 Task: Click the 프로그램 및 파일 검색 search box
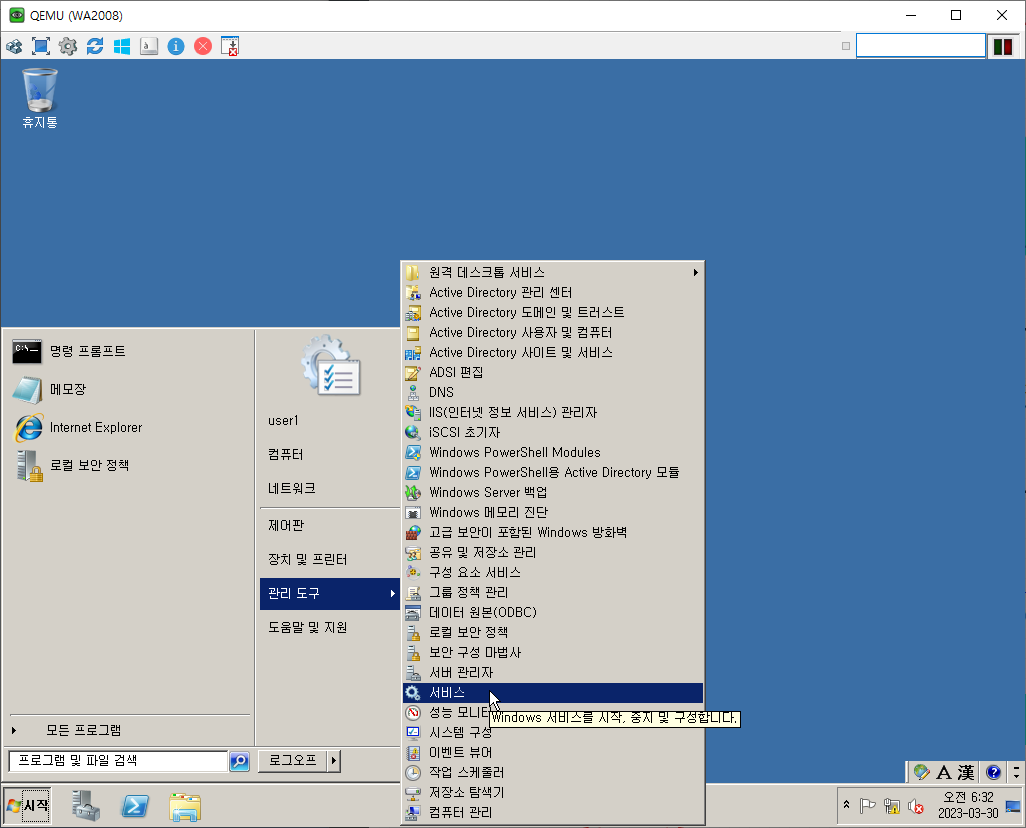(118, 761)
